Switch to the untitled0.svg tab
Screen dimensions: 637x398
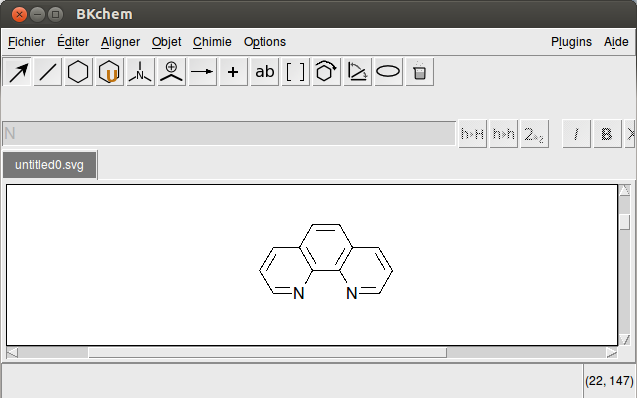pos(50,165)
